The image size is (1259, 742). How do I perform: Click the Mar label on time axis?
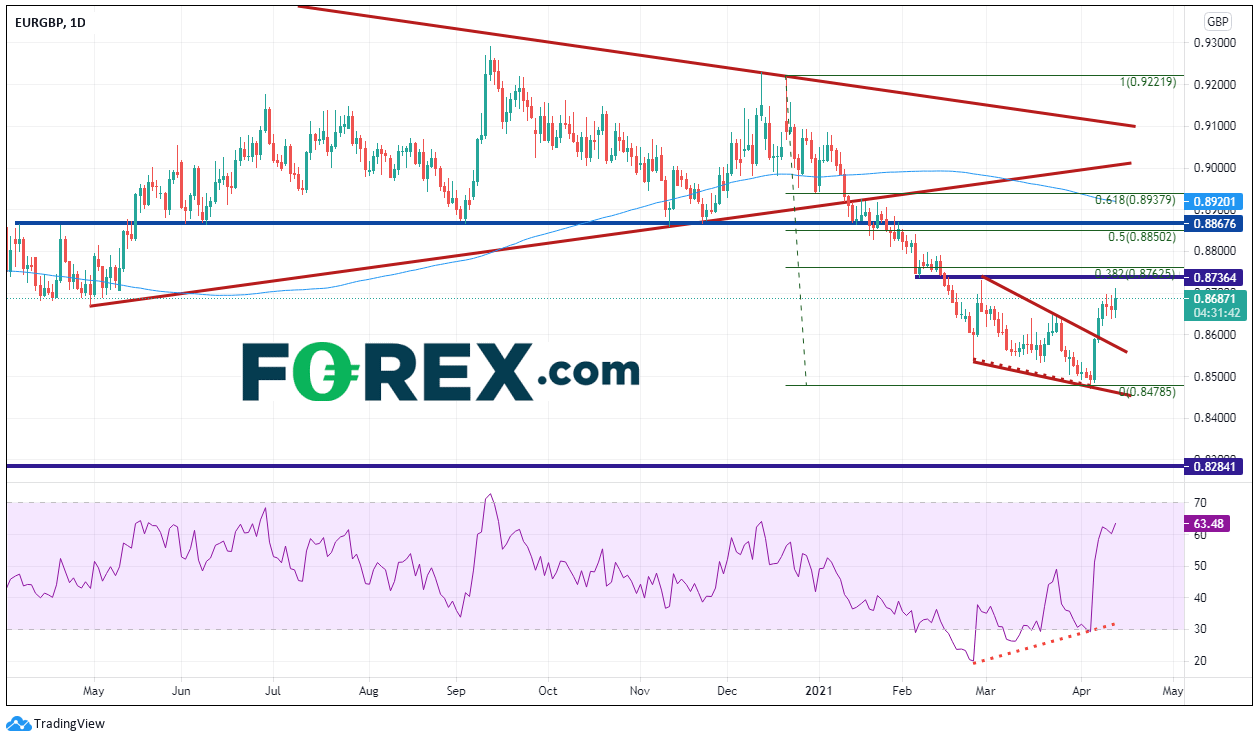pos(986,691)
